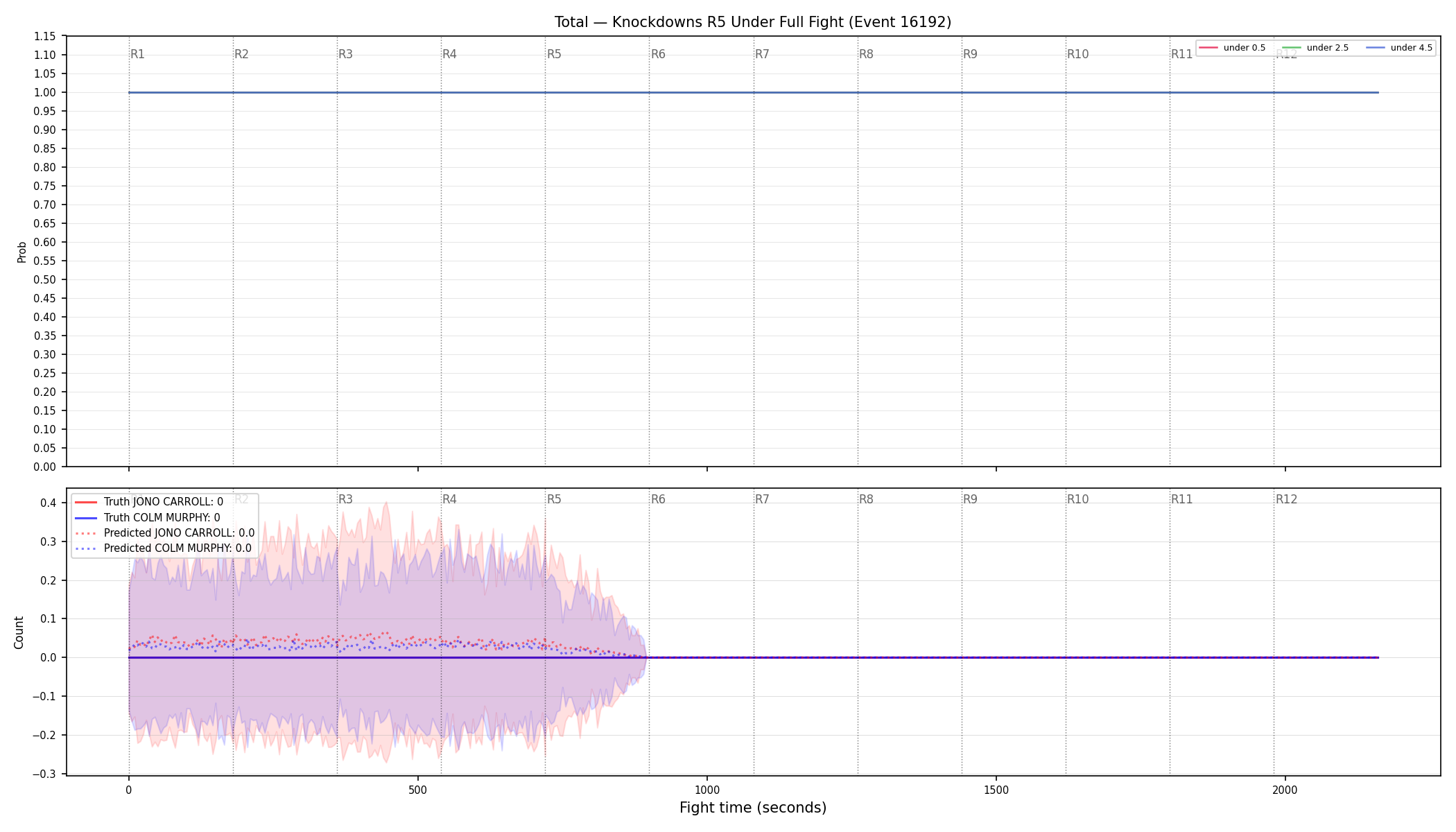Viewport: 1456px width, 832px height.
Task: Click the Prob axis tick label '0.75'
Action: 45,186
